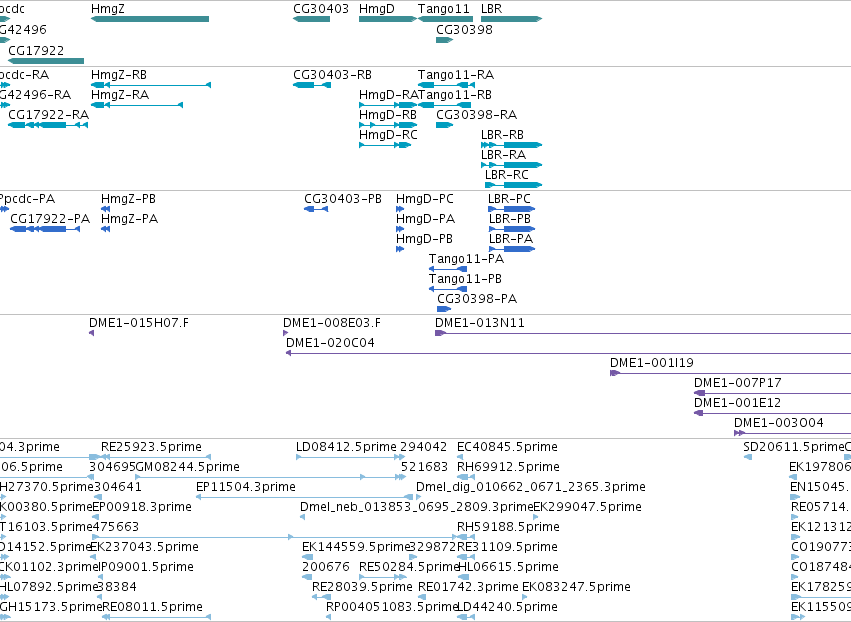Select the HmgZ-PB protein label
This screenshot has height=622, width=851.
(x=128, y=199)
